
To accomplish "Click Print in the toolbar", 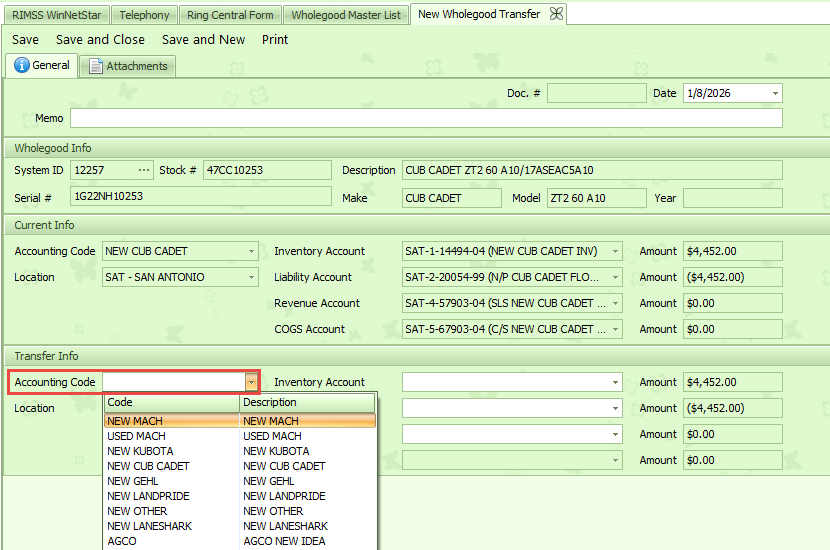I will [x=275, y=40].
